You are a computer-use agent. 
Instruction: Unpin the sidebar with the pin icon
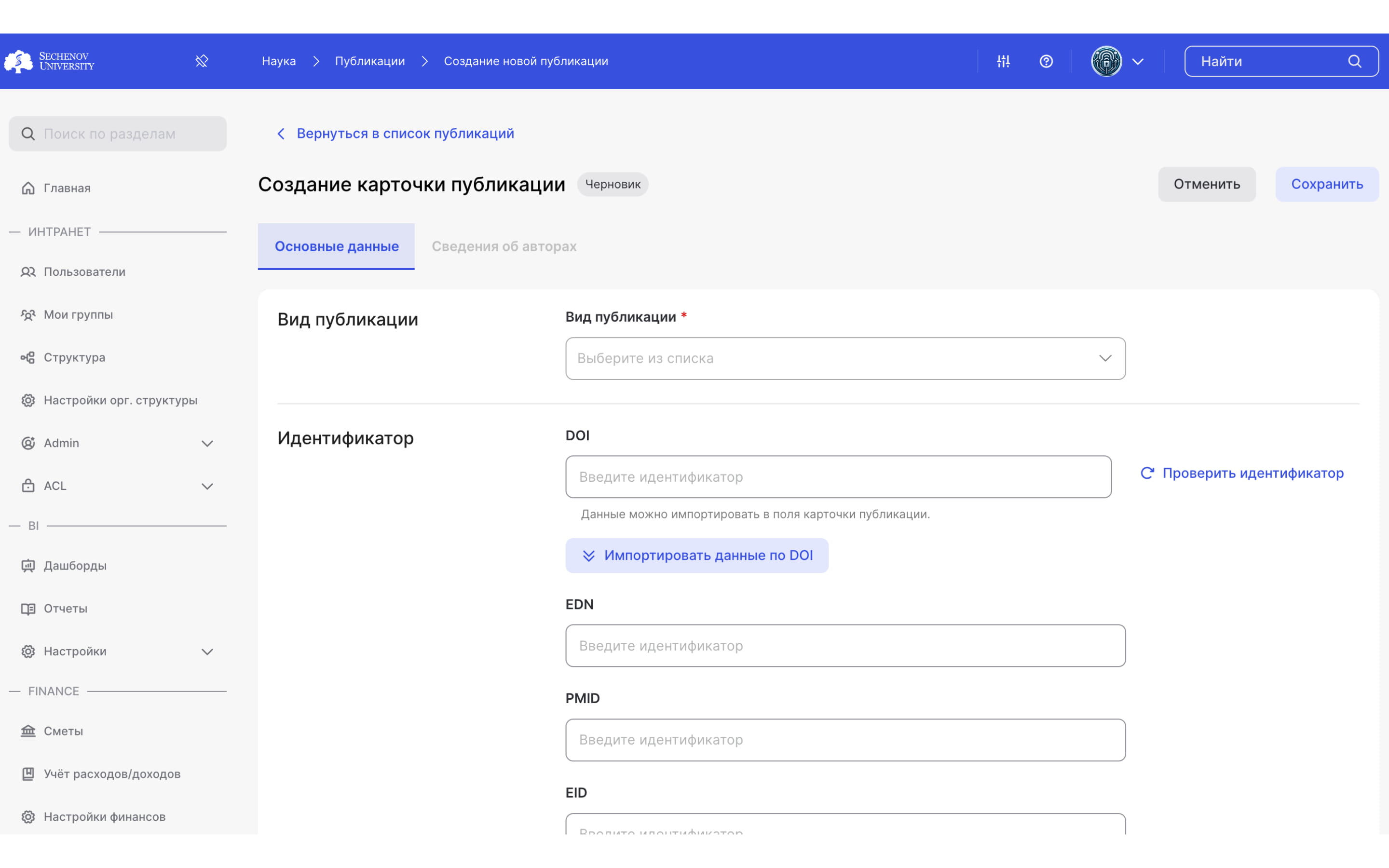202,61
